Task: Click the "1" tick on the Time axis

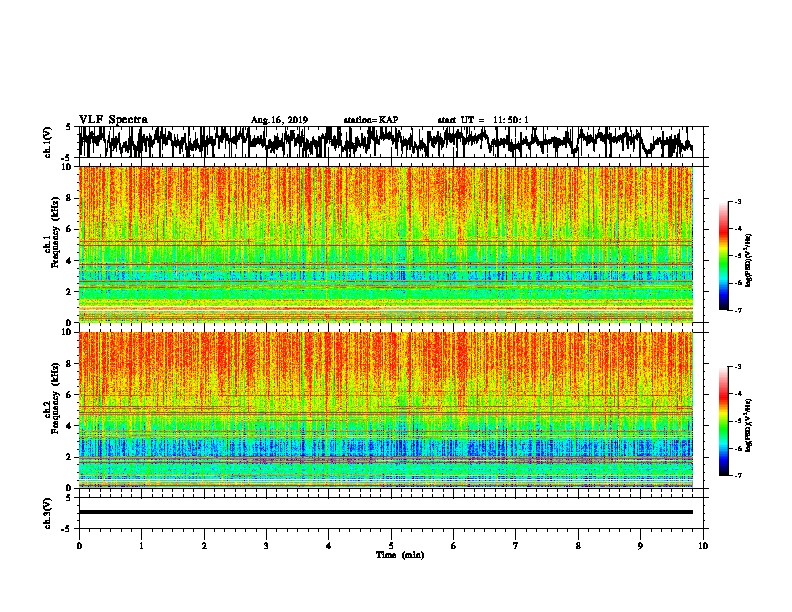Action: pos(141,546)
